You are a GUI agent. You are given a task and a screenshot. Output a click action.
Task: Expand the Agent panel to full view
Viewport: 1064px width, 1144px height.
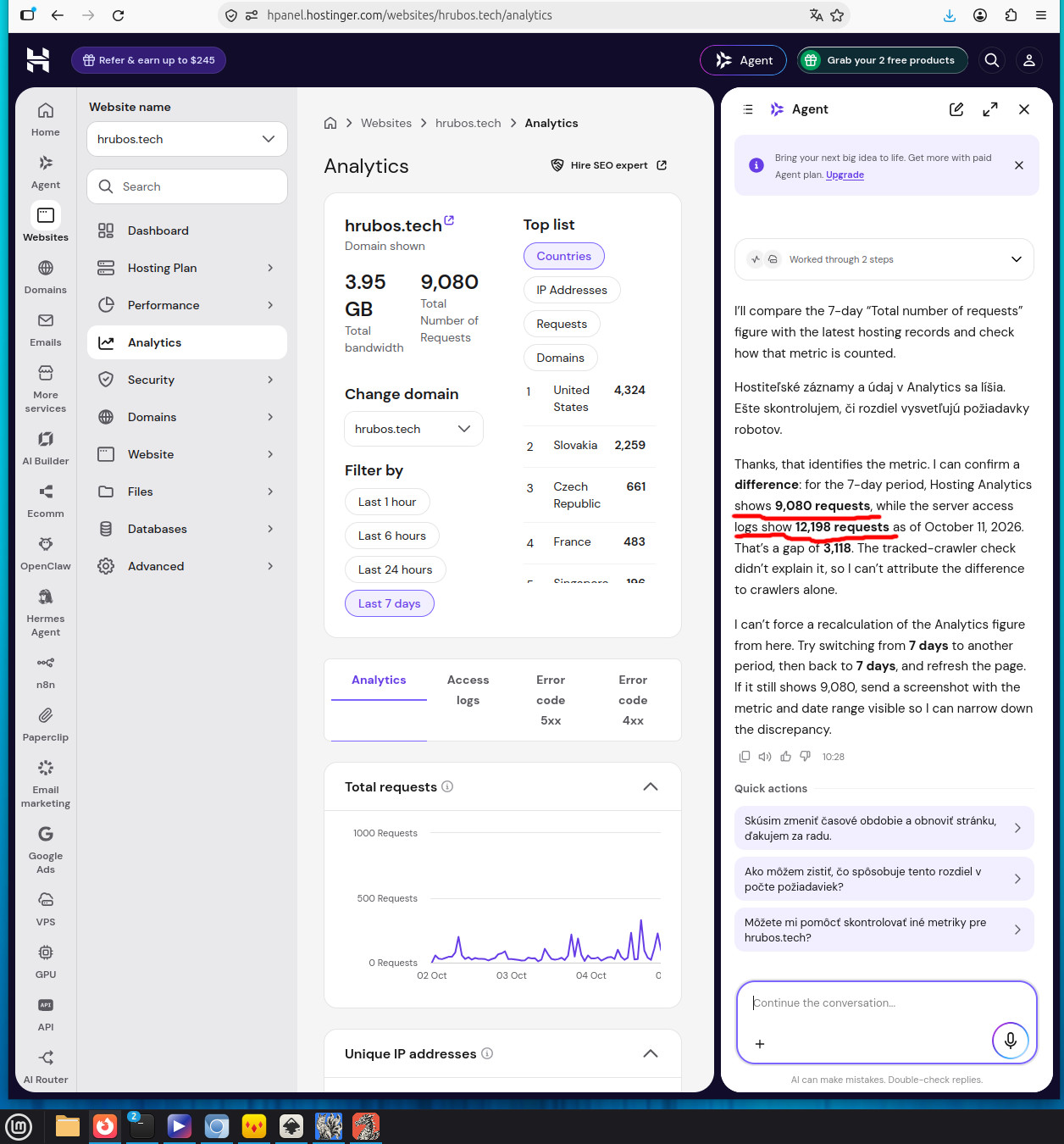[990, 109]
